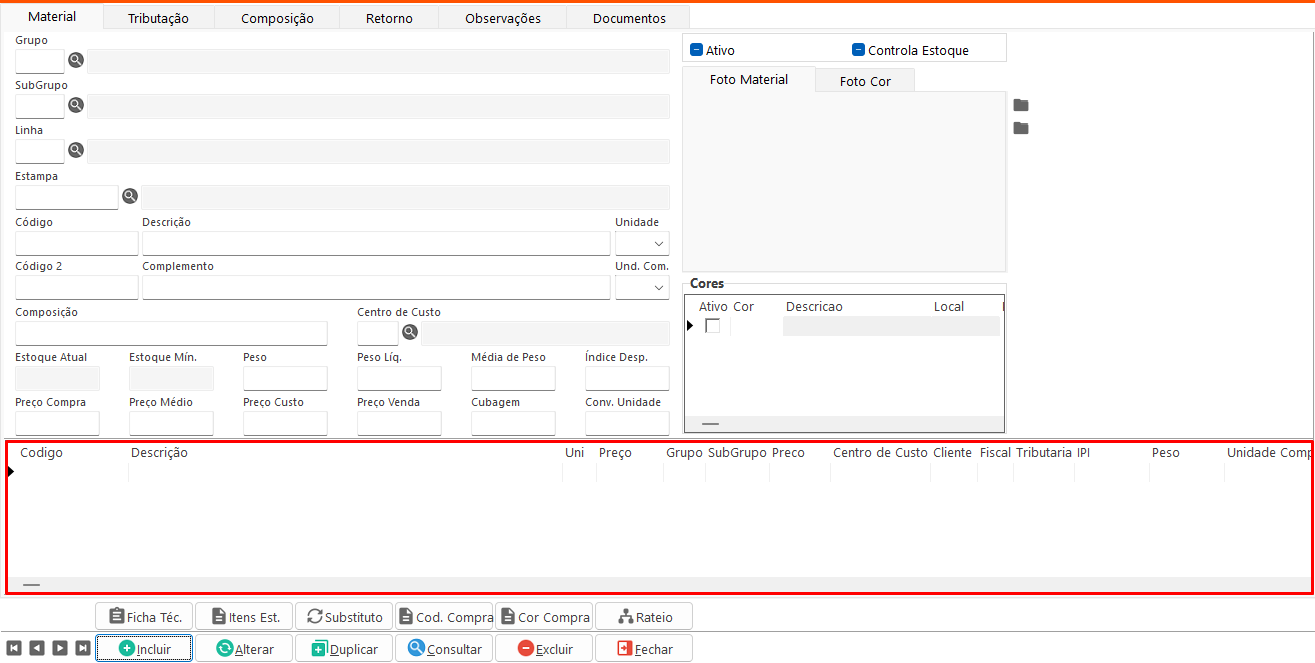Toggle the Ativo checkbox
This screenshot has width=1315, height=663.
pos(697,50)
